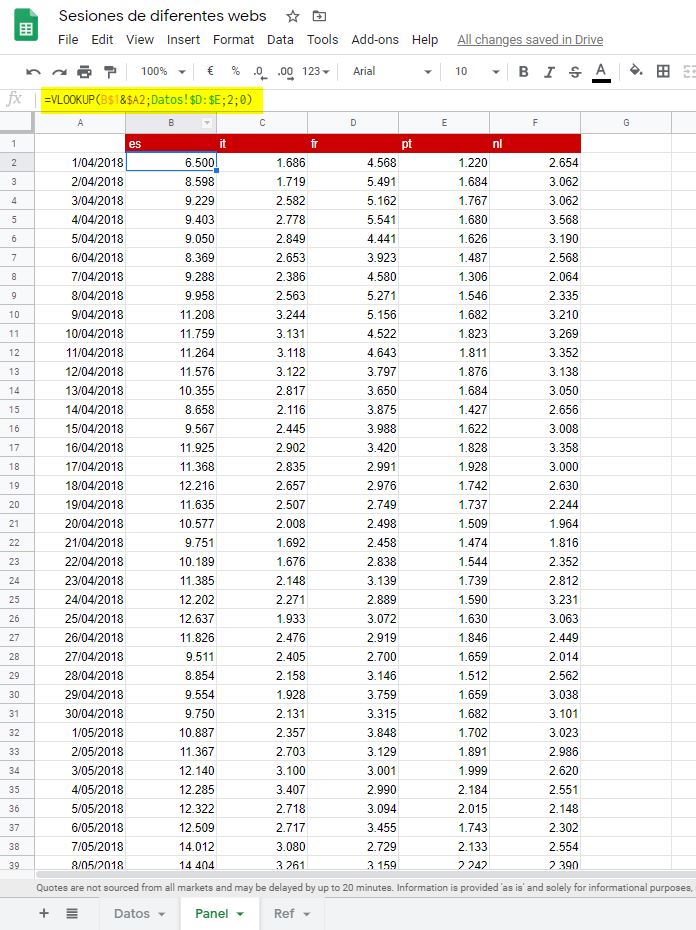
Task: Click the add sheet plus button
Action: 43,913
